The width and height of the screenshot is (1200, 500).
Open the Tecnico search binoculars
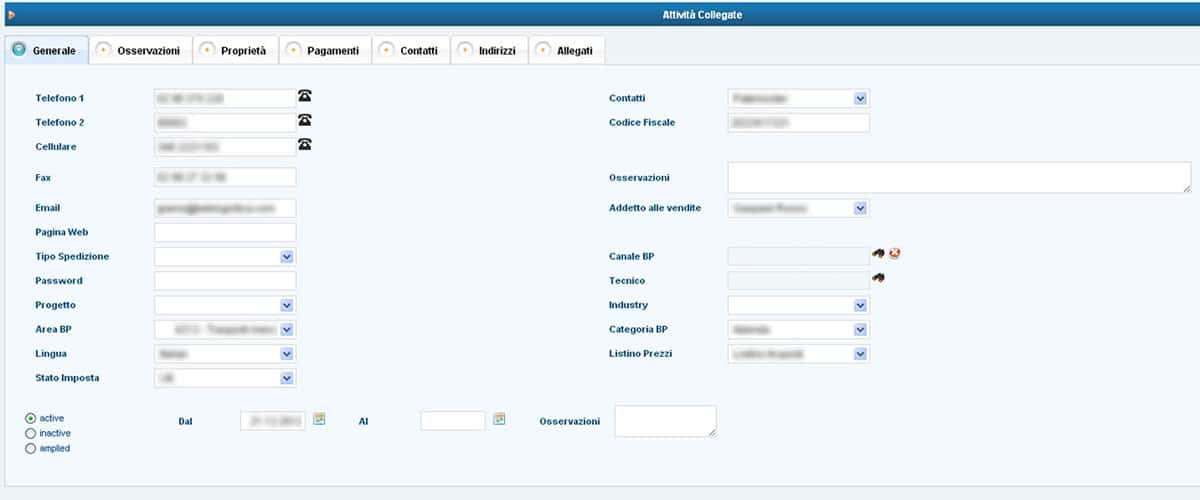(878, 278)
